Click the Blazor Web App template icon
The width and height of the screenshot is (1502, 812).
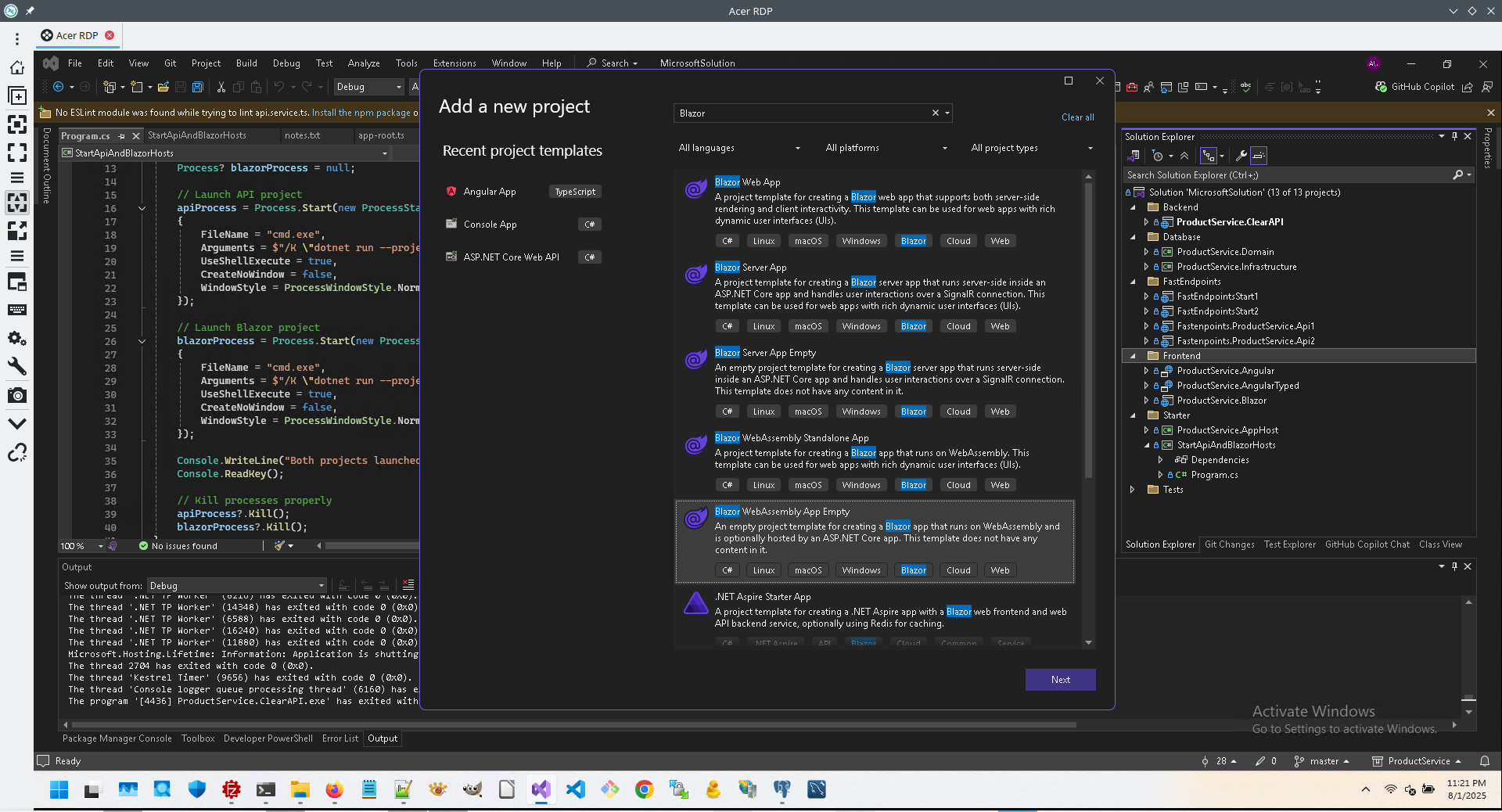[695, 189]
